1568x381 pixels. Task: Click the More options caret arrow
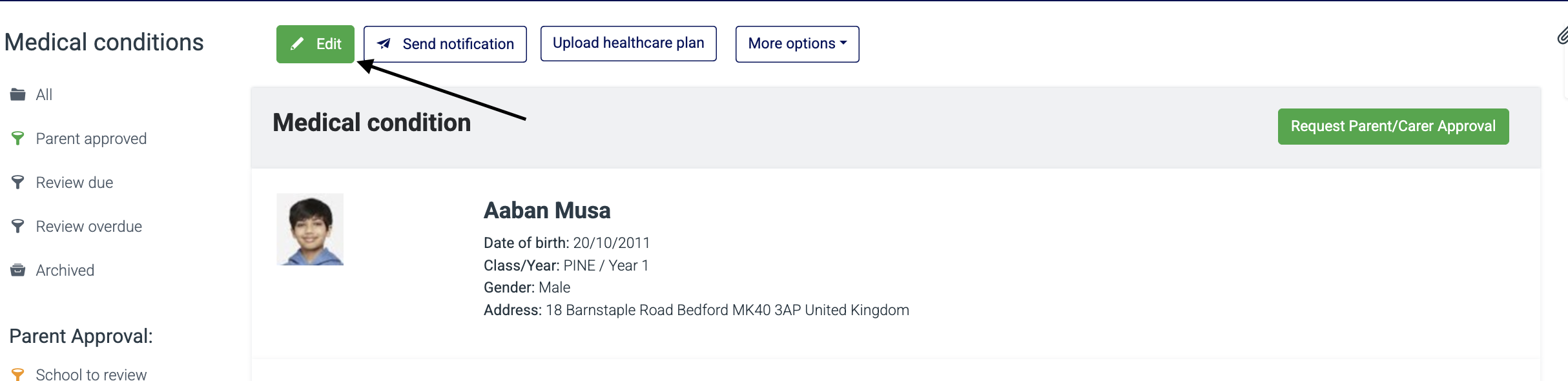843,43
